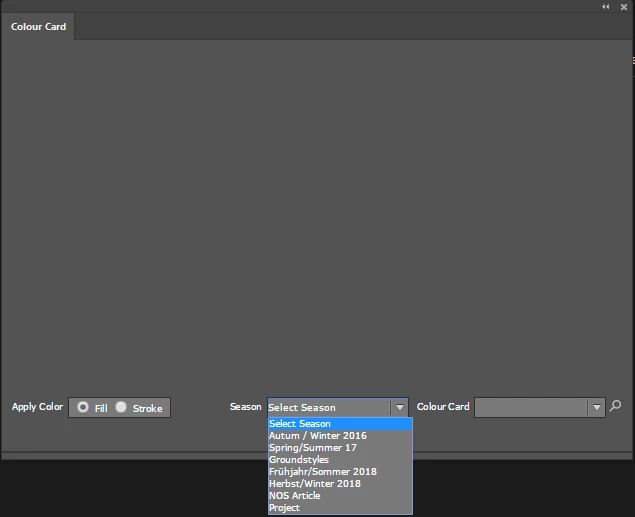Open the Colour Card dropdown arrow

(597, 407)
